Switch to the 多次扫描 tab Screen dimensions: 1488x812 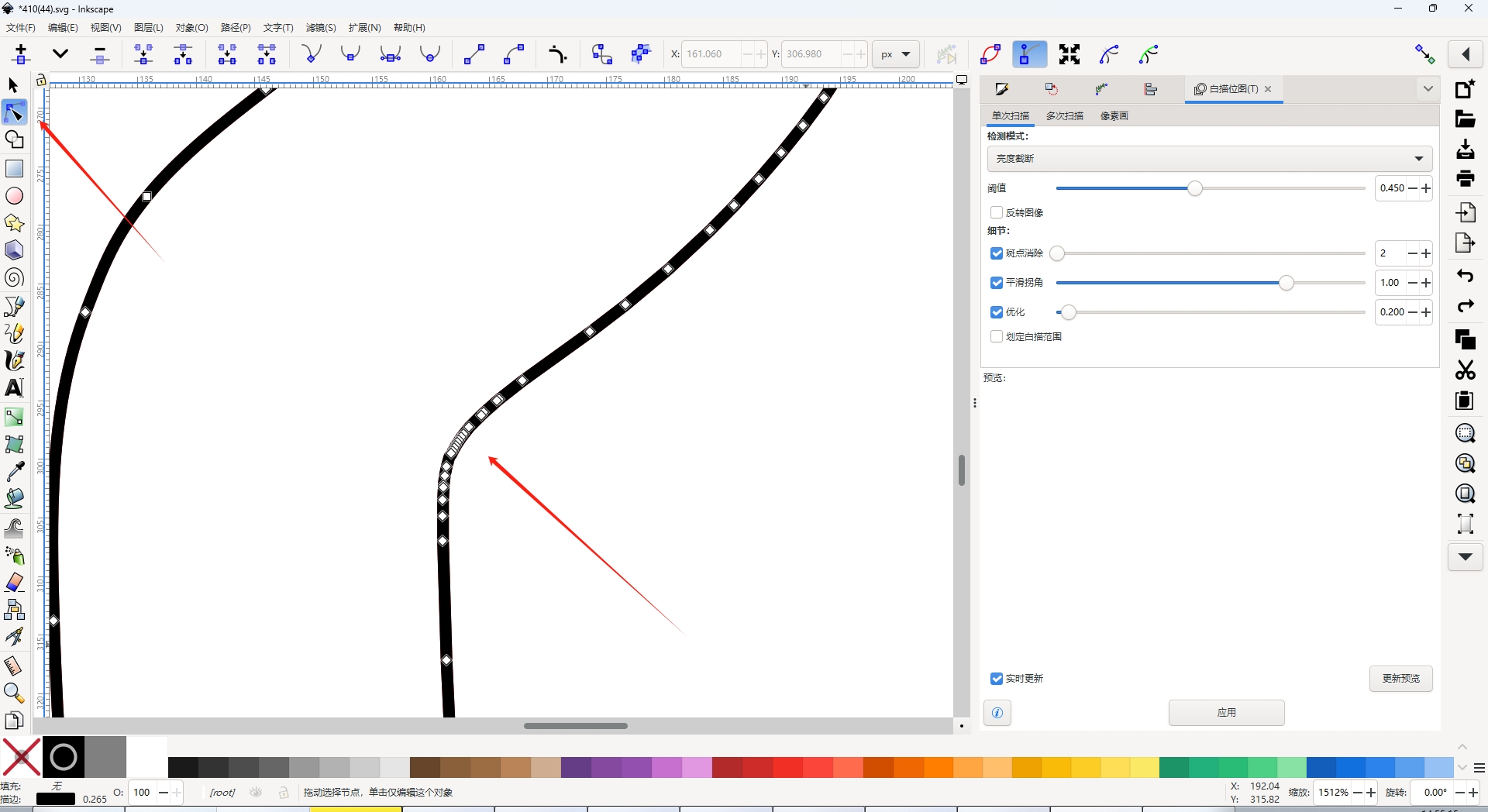click(1064, 116)
